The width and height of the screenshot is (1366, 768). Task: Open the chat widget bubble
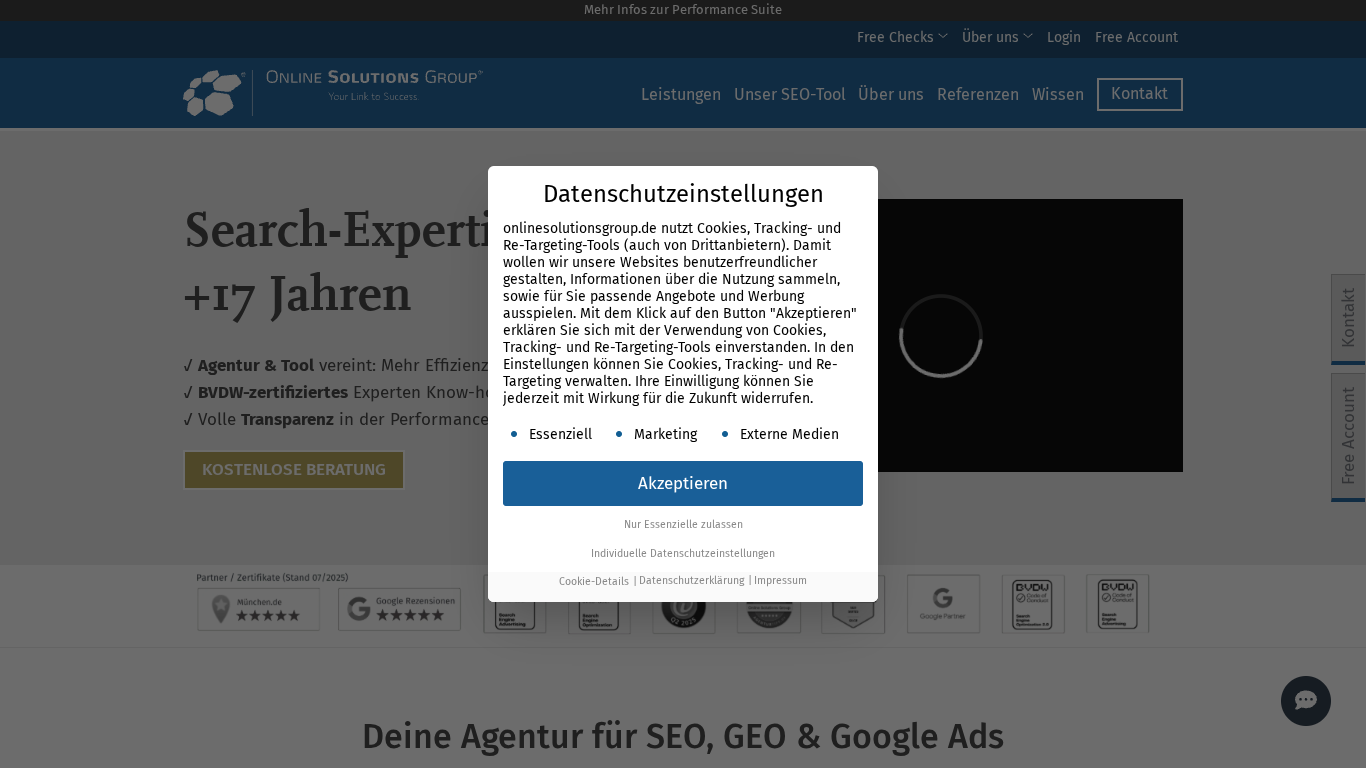click(1305, 700)
